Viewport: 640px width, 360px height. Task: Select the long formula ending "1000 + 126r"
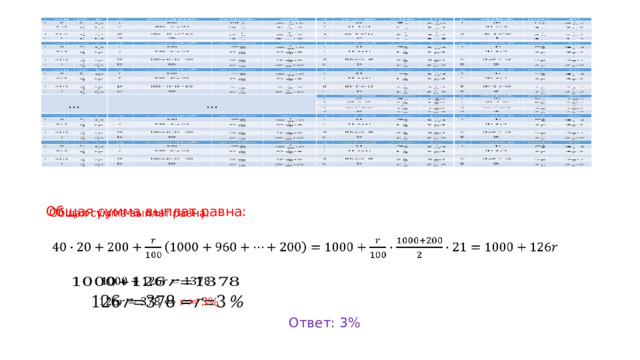tap(304, 247)
